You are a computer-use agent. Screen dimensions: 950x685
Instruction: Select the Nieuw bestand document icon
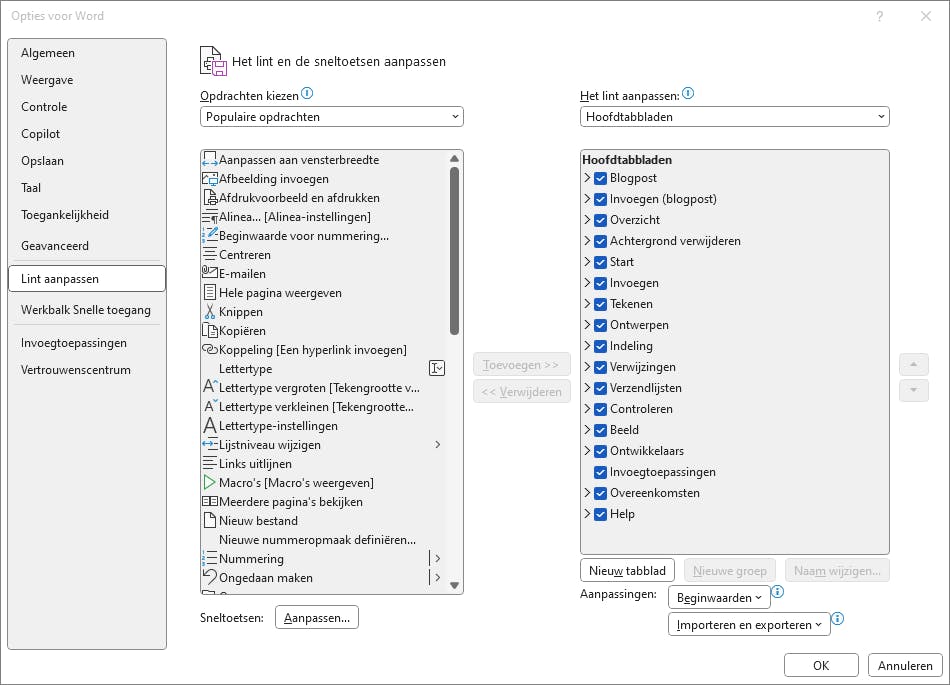pyautogui.click(x=210, y=521)
